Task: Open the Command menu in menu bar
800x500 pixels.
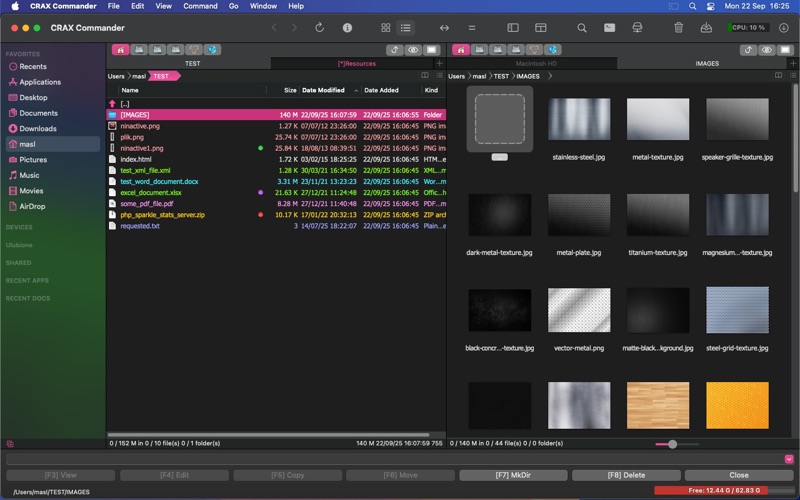Action: (x=200, y=6)
